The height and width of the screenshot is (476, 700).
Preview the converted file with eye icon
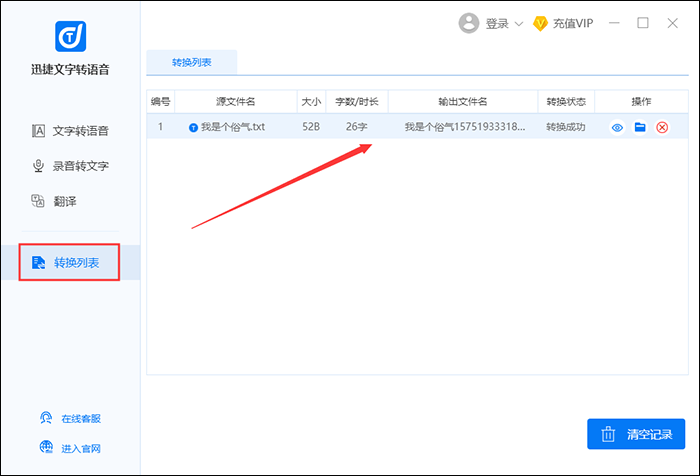(617, 128)
